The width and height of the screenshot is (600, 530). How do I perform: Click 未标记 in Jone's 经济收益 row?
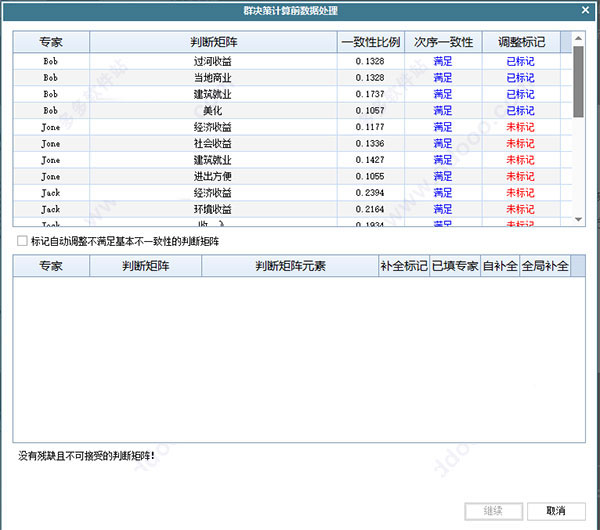click(520, 127)
